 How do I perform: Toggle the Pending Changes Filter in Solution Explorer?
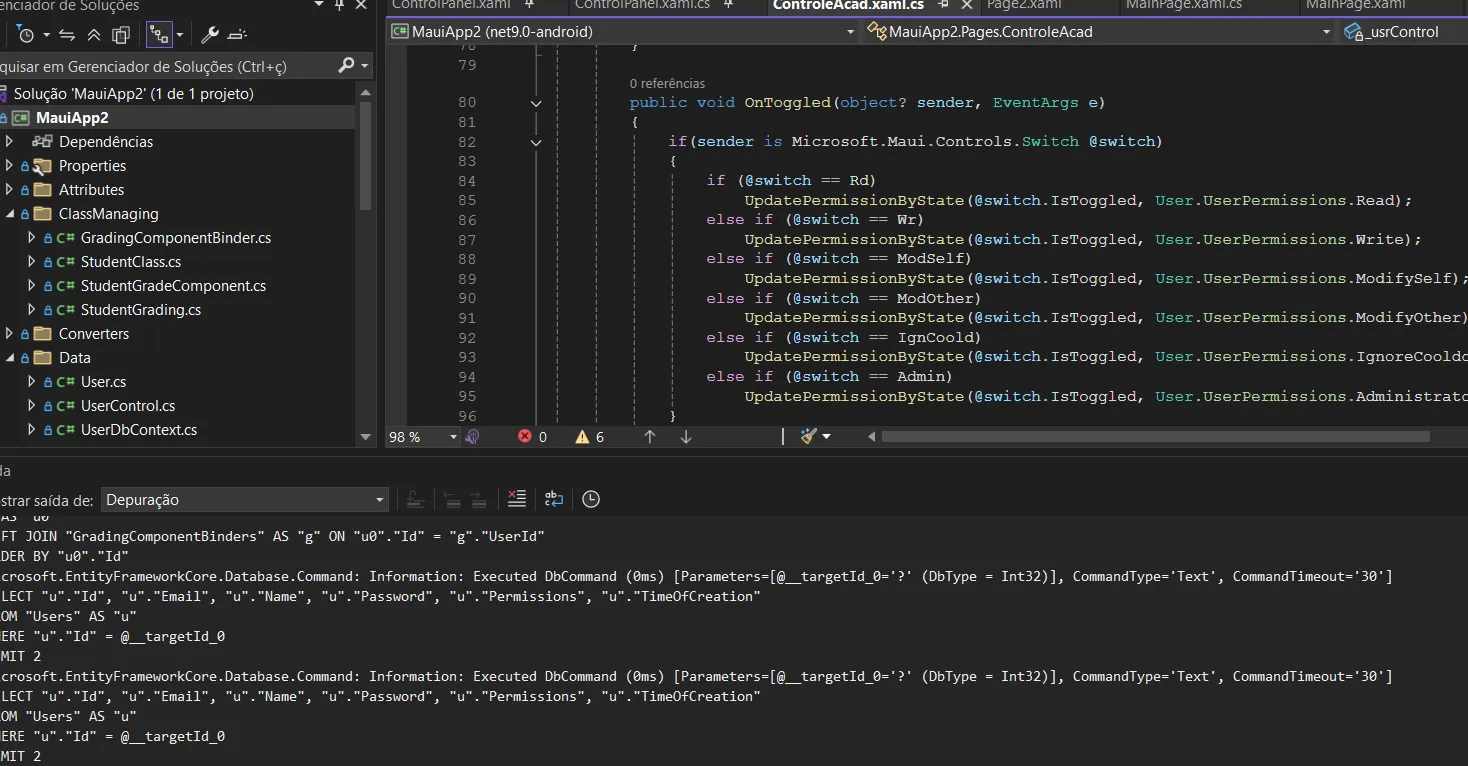(25, 35)
